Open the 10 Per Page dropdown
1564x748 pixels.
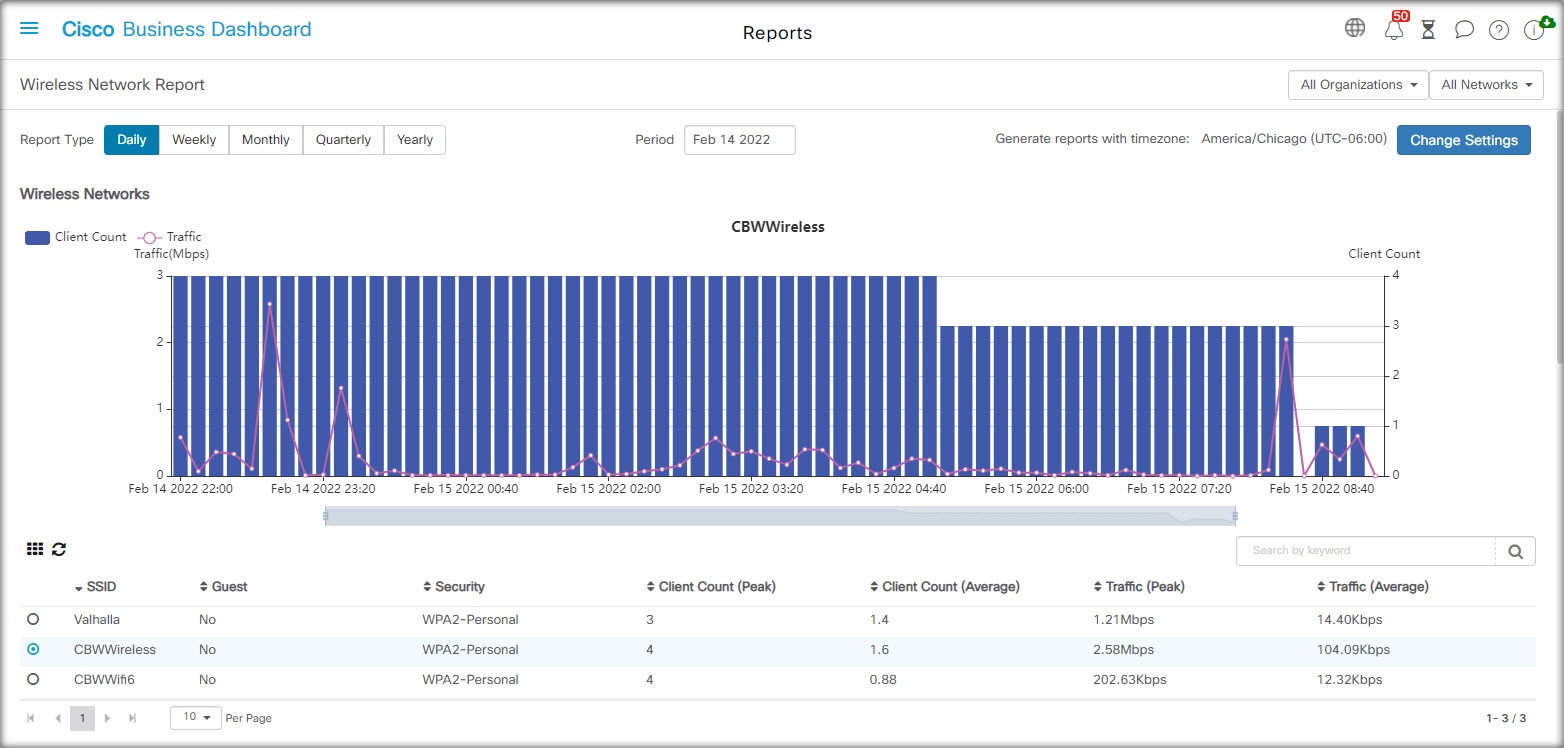click(196, 717)
